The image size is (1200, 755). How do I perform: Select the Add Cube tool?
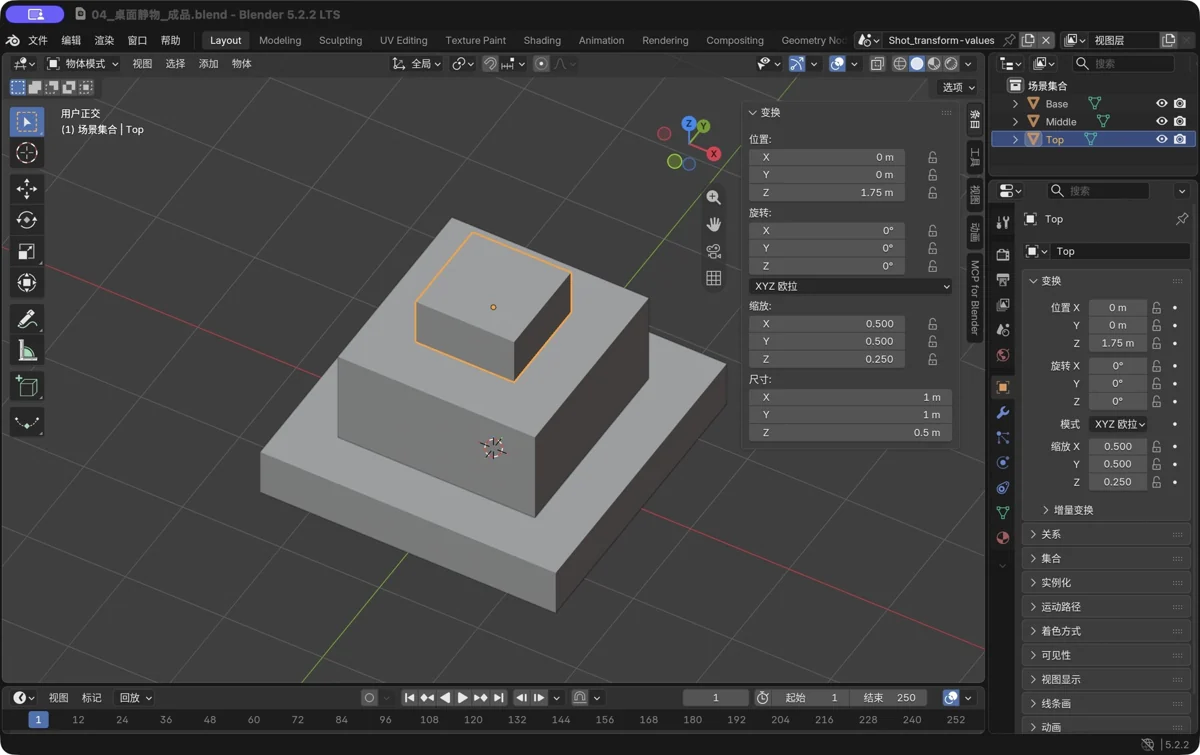tap(27, 386)
